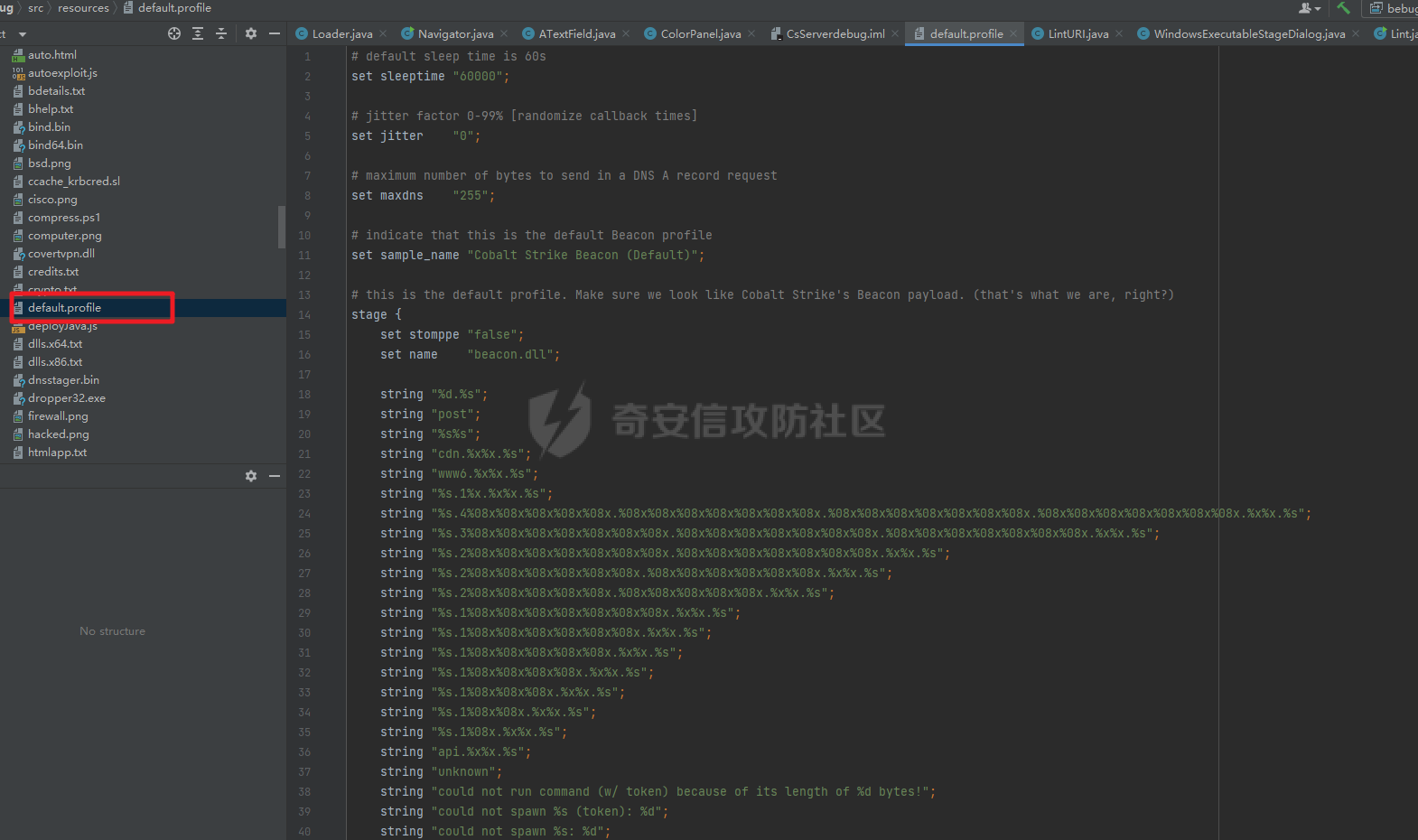The image size is (1418, 840).
Task: Click the 'set sleeptime' line in editor
Action: [x=431, y=77]
